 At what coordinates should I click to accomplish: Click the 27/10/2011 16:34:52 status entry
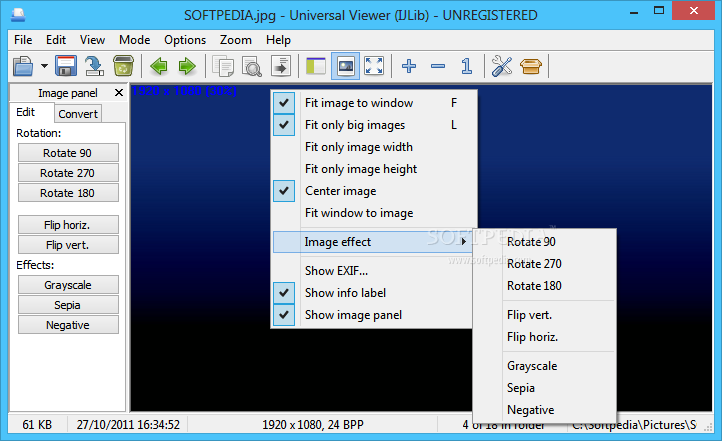coord(128,424)
